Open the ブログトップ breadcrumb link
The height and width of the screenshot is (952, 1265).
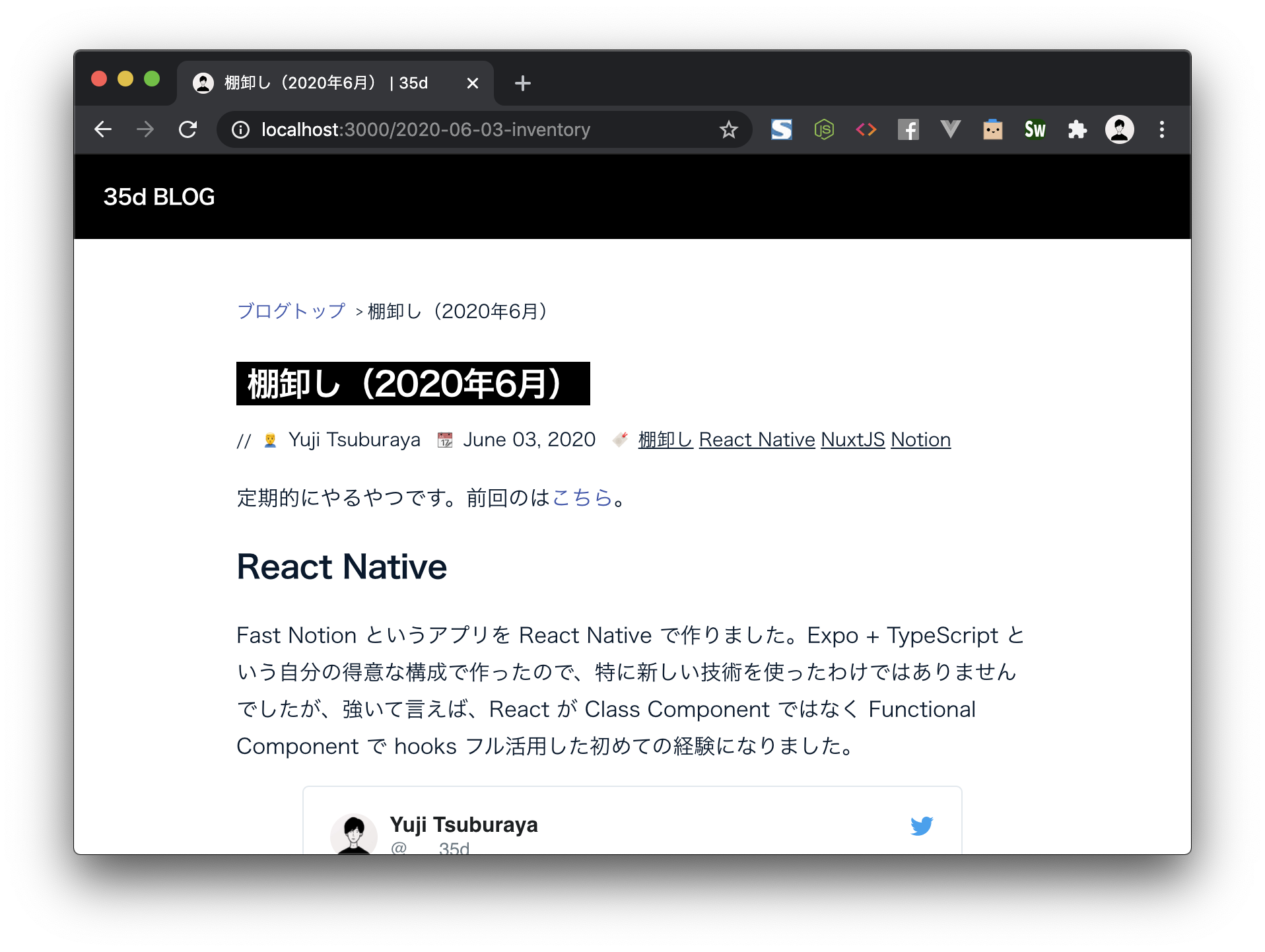pyautogui.click(x=291, y=311)
